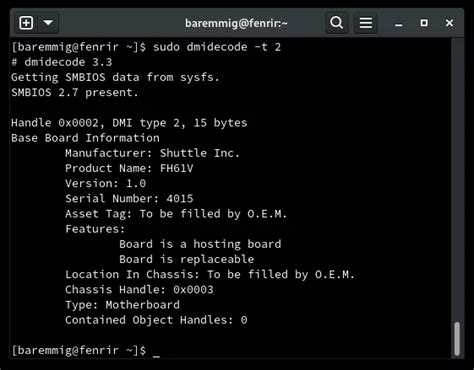Open the terminal search tool
The width and height of the screenshot is (474, 370).
(x=337, y=23)
